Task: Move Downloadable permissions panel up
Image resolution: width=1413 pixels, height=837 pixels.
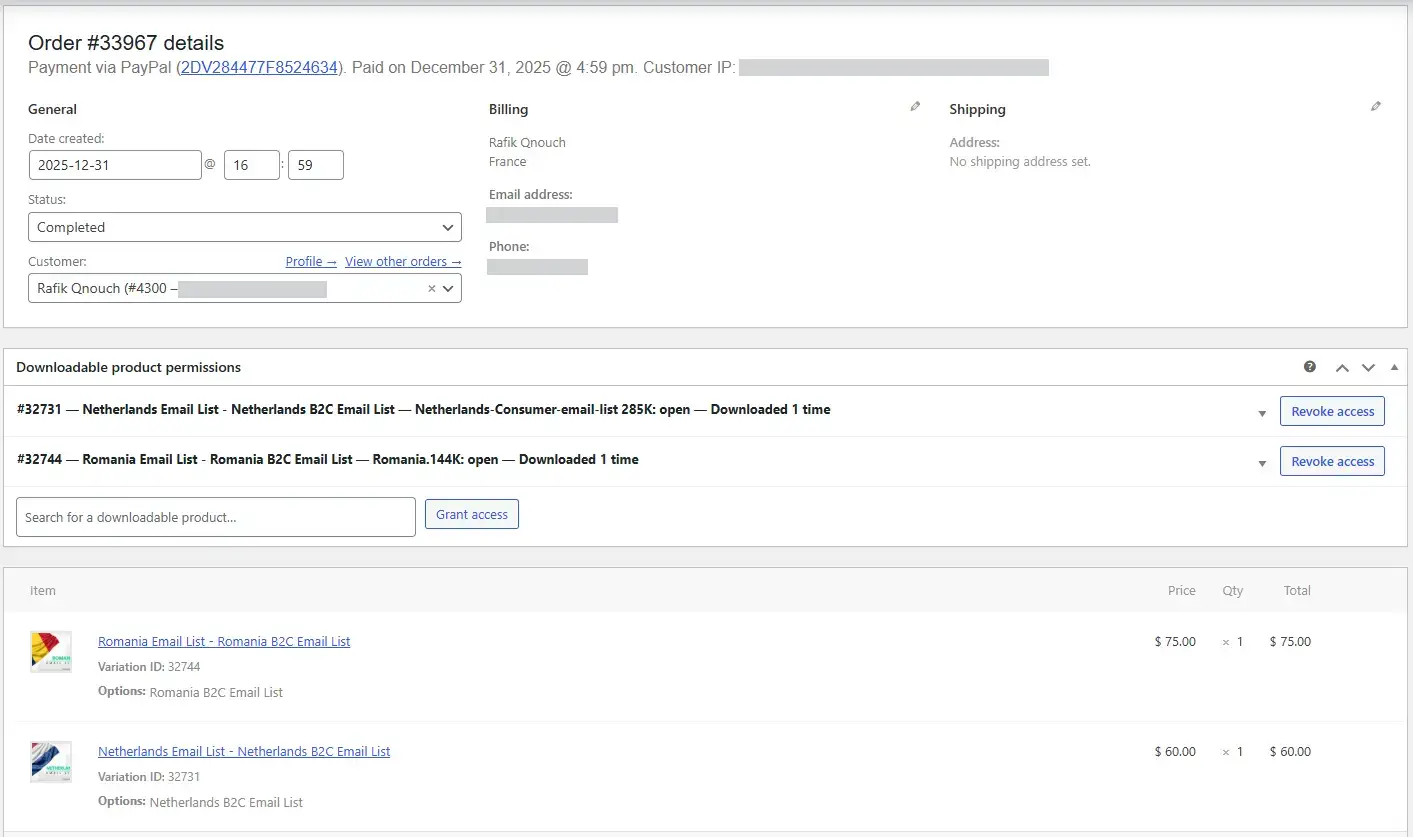Action: (1342, 368)
